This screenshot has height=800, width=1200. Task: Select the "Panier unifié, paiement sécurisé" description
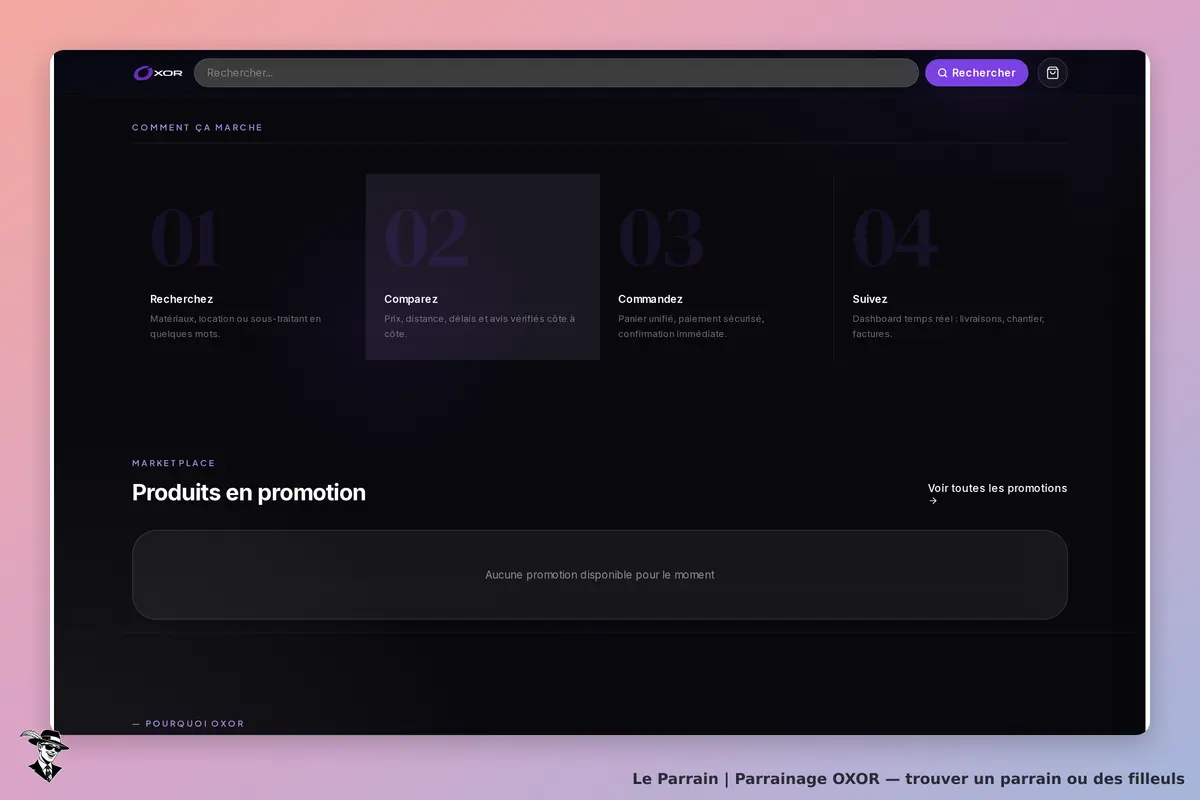click(x=691, y=326)
